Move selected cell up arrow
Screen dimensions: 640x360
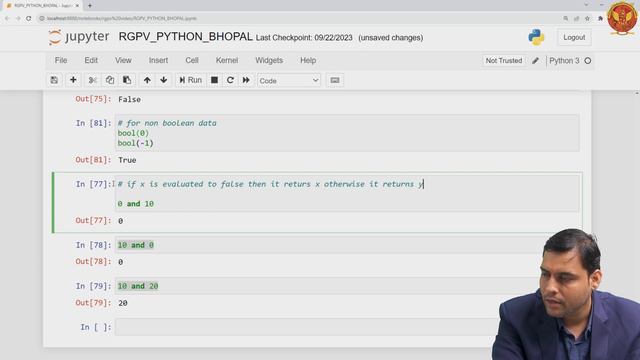[x=147, y=80]
